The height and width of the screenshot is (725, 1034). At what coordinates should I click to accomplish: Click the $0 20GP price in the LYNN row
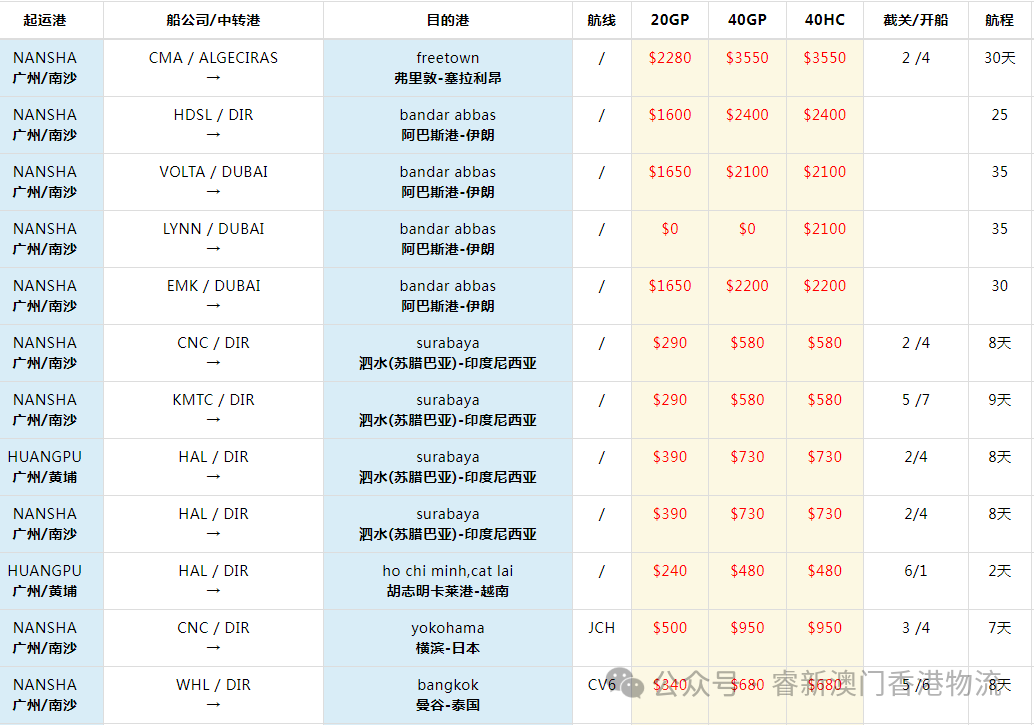670,229
